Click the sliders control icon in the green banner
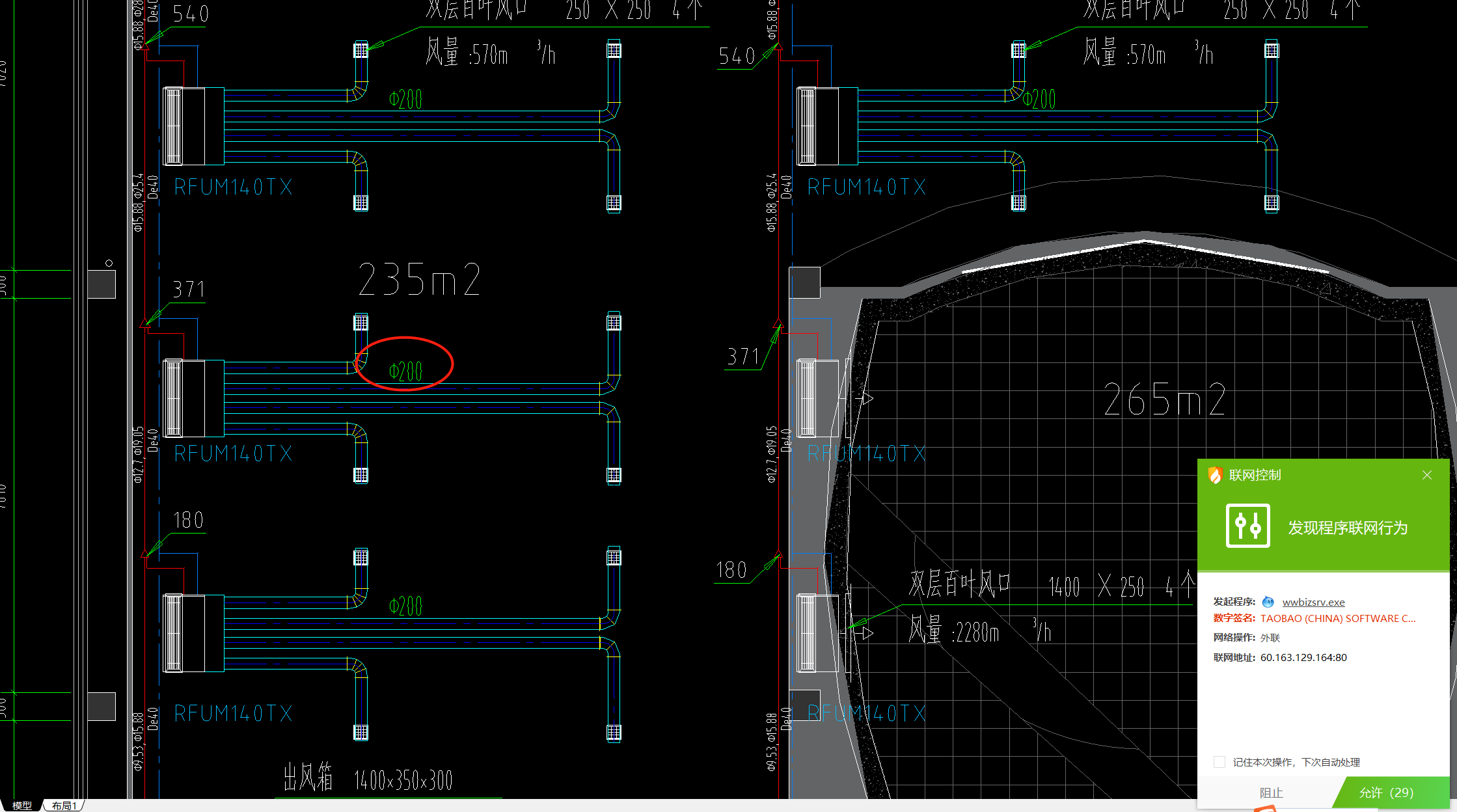Image resolution: width=1457 pixels, height=812 pixels. coord(1247,526)
